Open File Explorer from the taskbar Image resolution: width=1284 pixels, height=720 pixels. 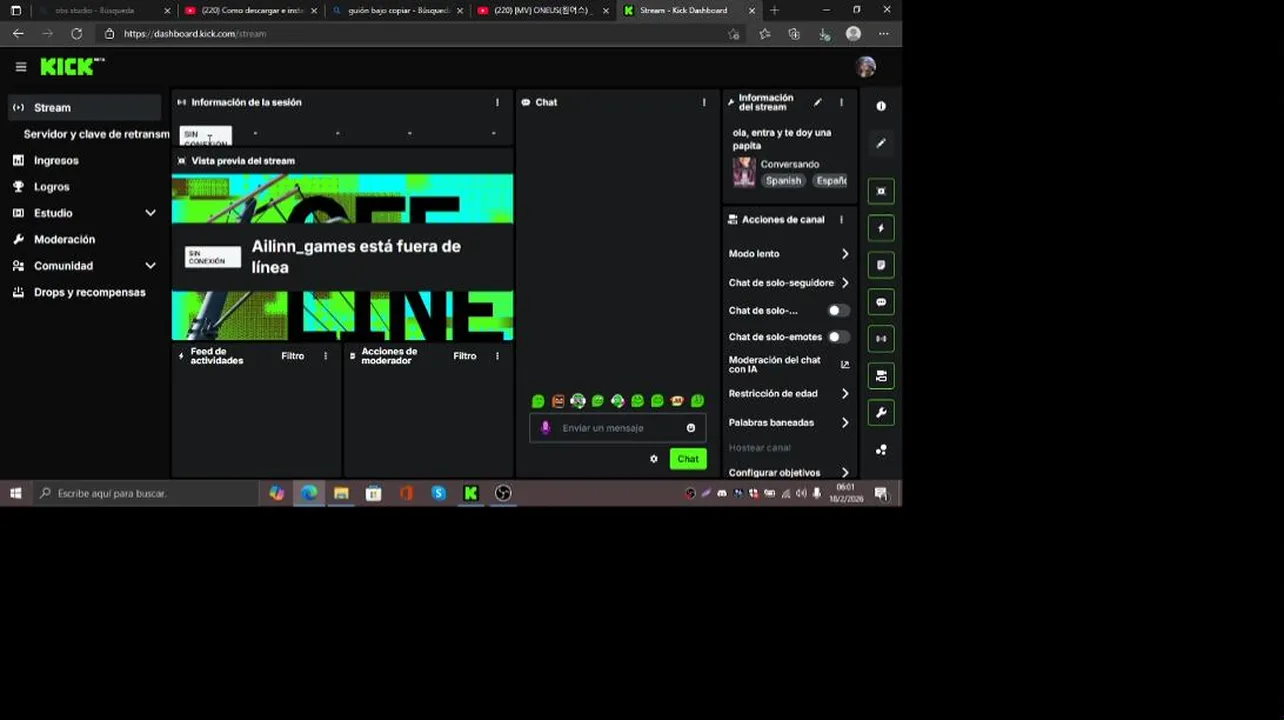point(341,493)
